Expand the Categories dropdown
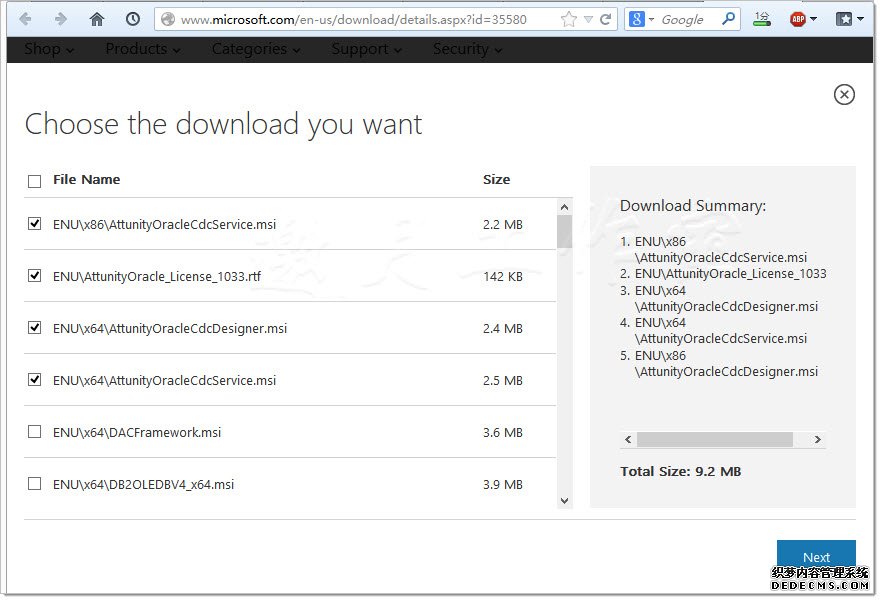 tap(255, 49)
